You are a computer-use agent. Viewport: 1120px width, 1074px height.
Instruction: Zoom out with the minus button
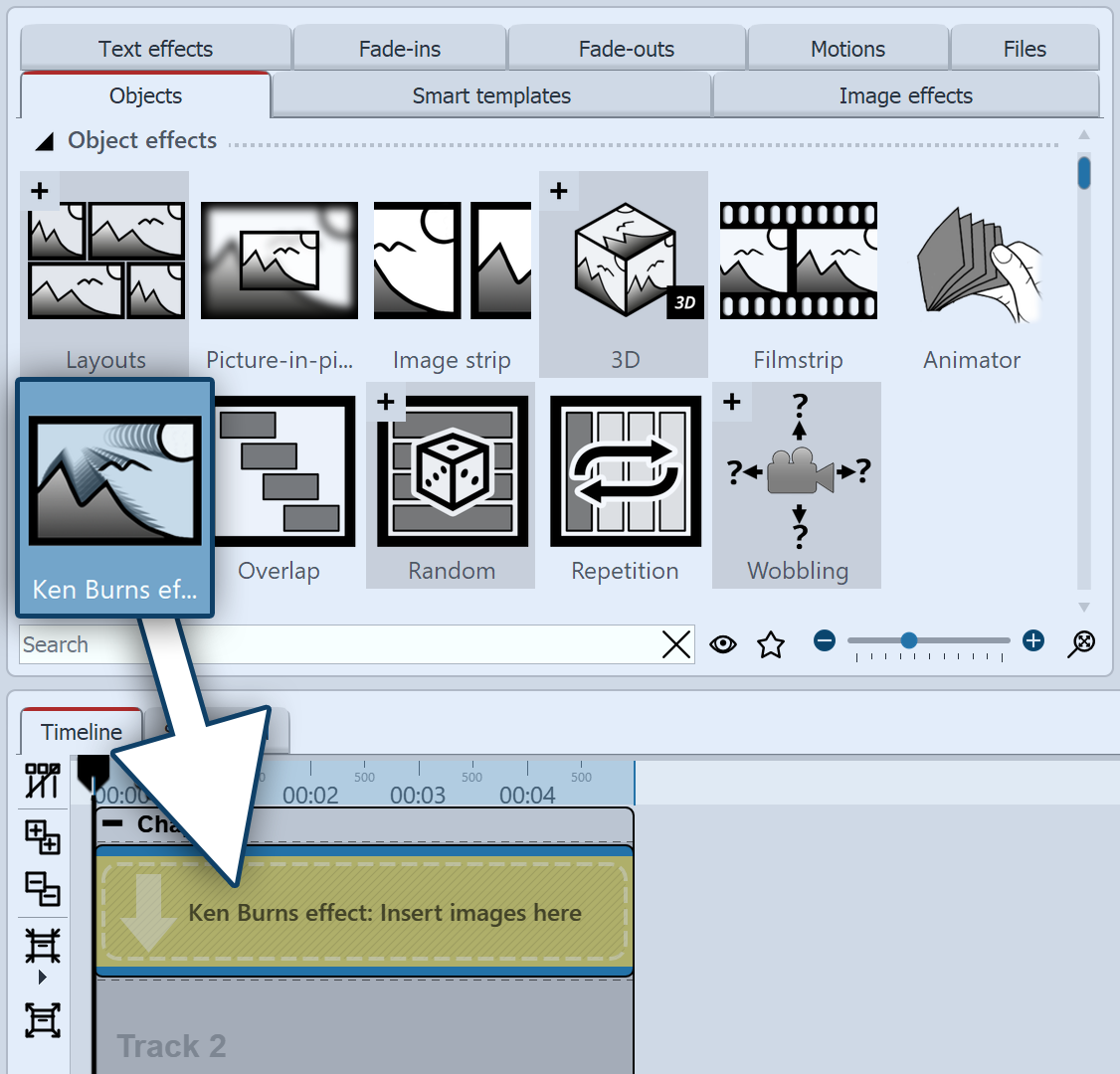pos(825,641)
